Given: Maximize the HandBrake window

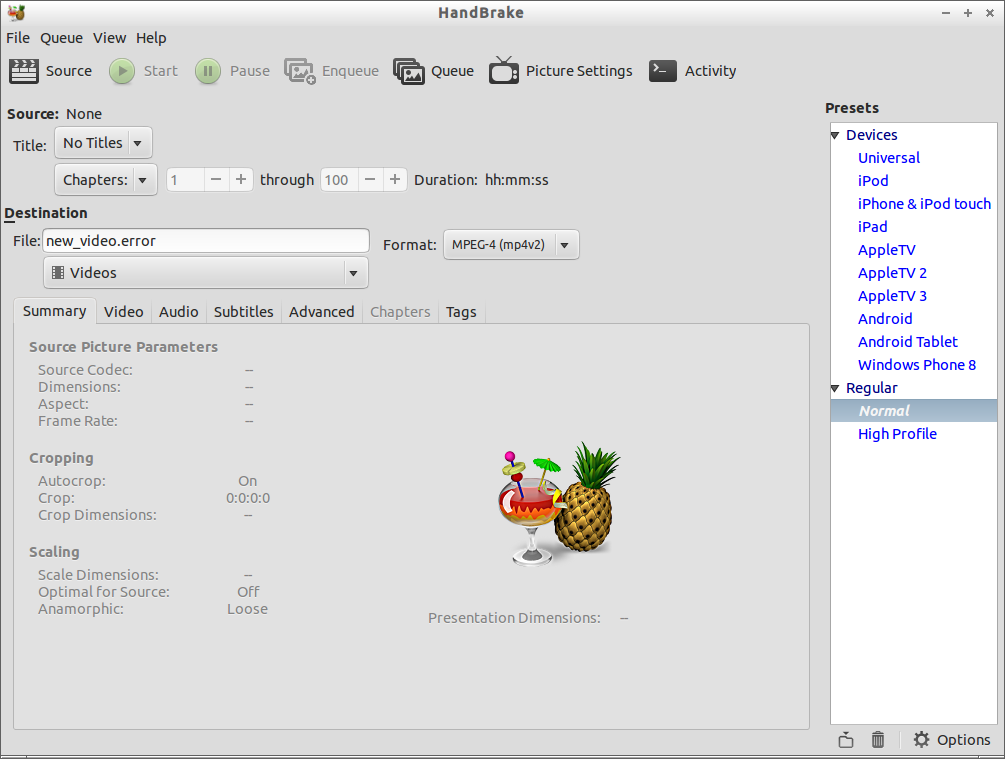Looking at the screenshot, I should (x=968, y=13).
